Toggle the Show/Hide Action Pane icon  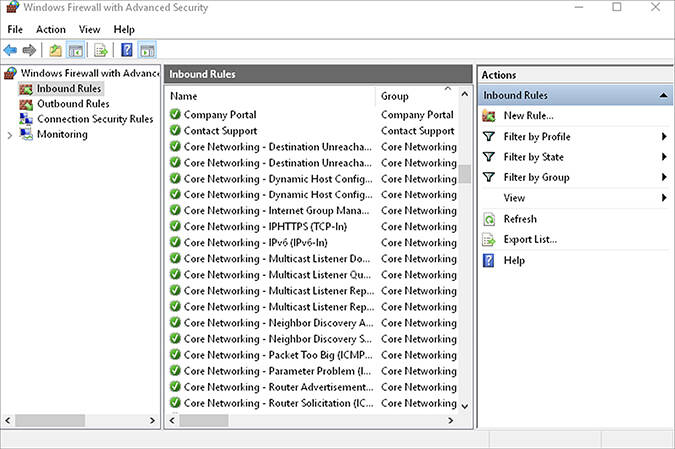147,50
